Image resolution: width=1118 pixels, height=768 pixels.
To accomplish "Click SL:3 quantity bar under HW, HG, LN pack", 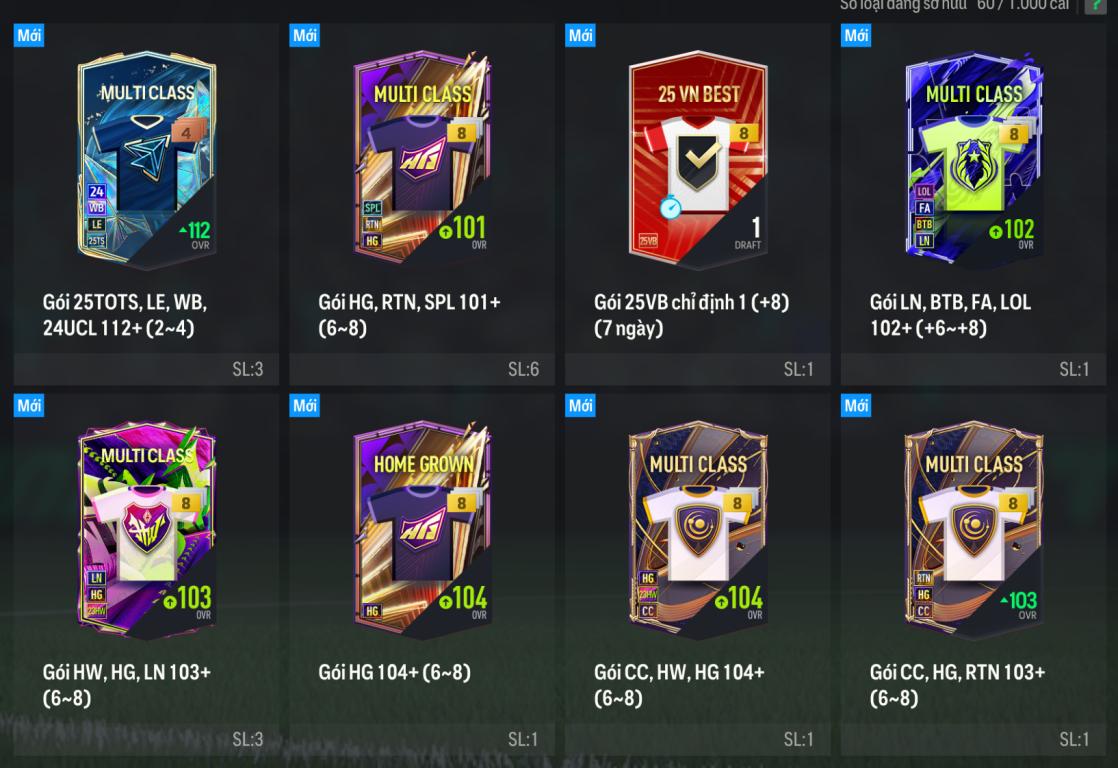I will pos(146,739).
